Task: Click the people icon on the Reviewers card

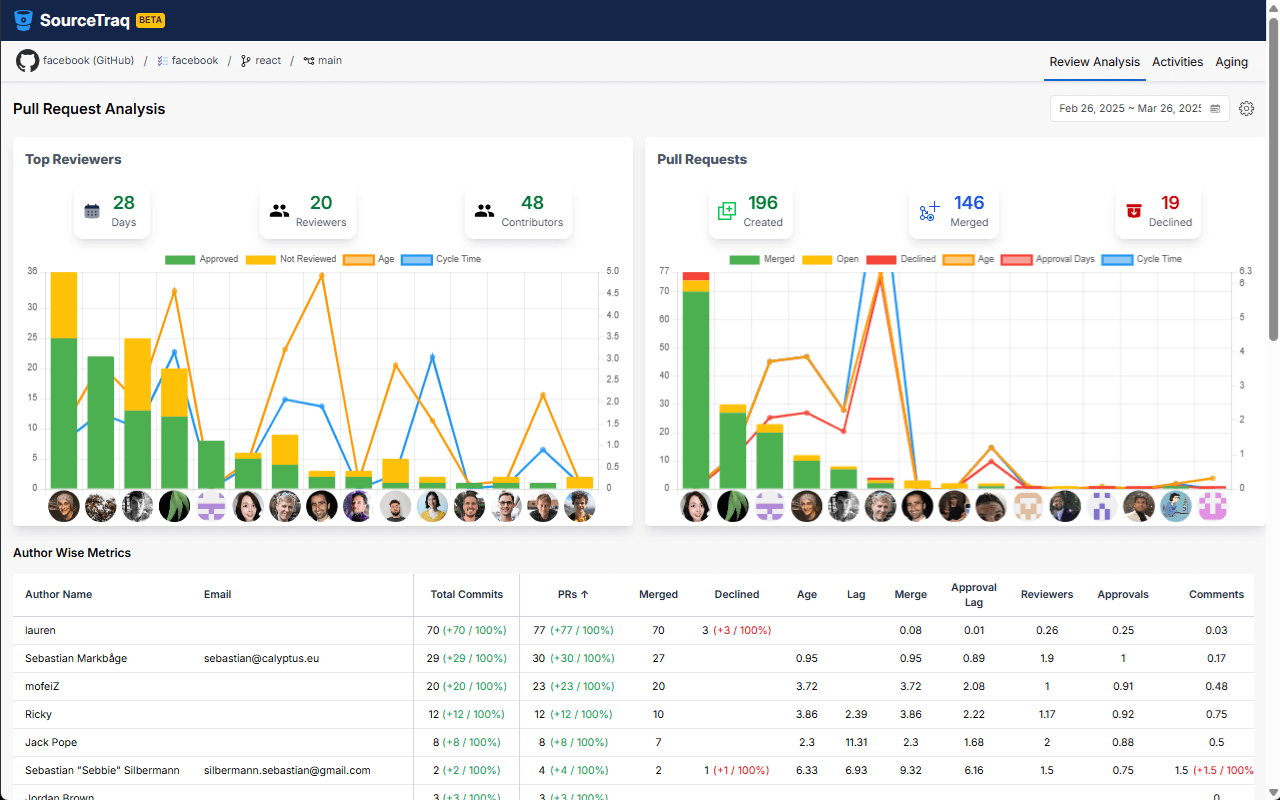Action: point(280,211)
